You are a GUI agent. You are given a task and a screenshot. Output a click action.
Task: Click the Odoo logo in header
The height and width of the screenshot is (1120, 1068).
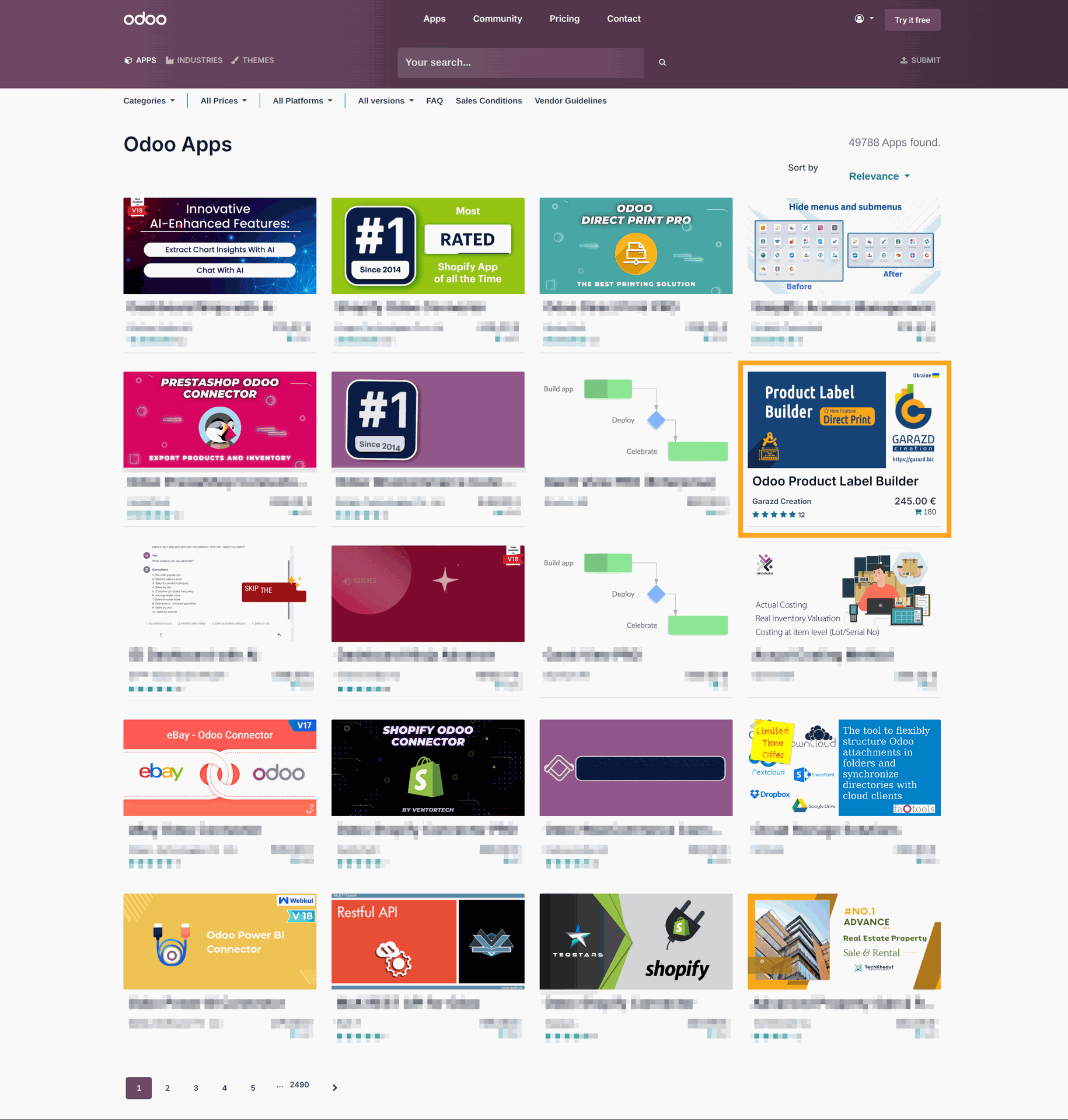click(145, 19)
